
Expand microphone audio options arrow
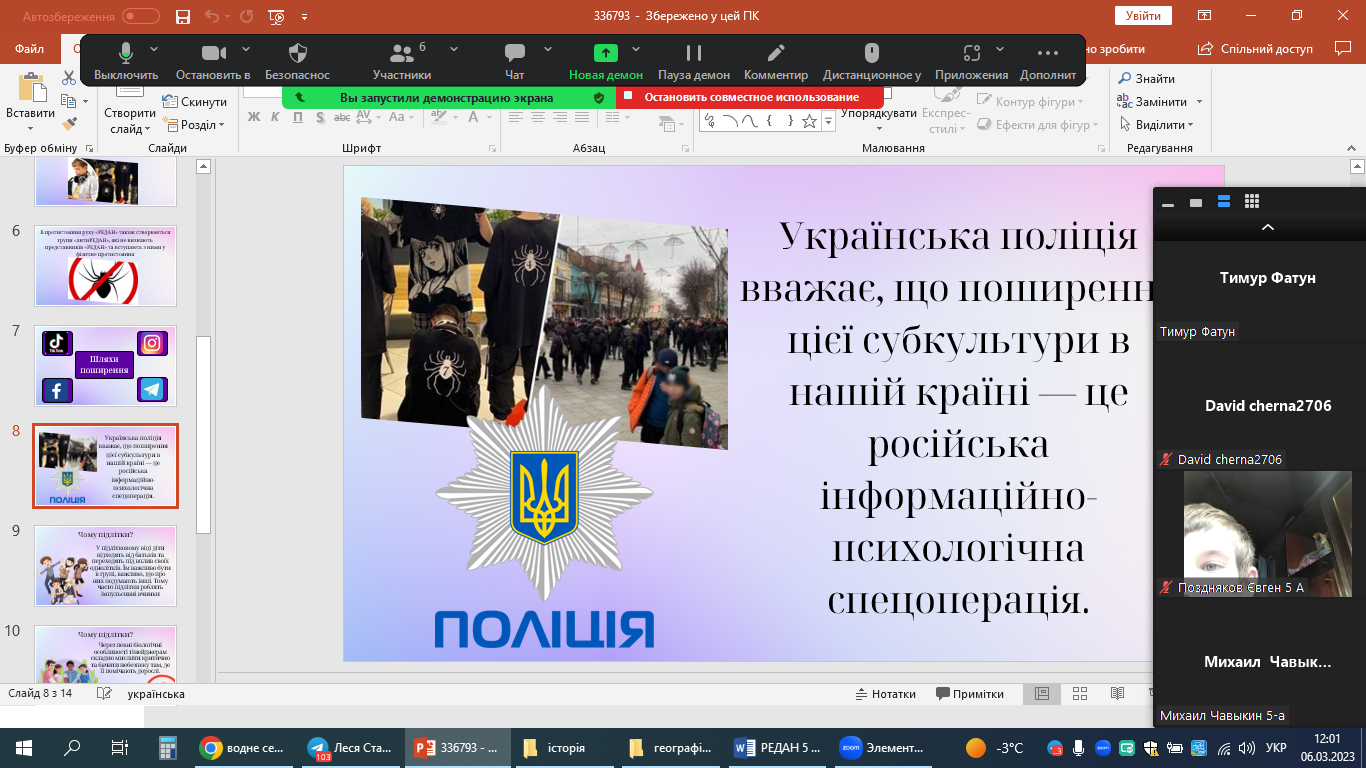coord(154,49)
